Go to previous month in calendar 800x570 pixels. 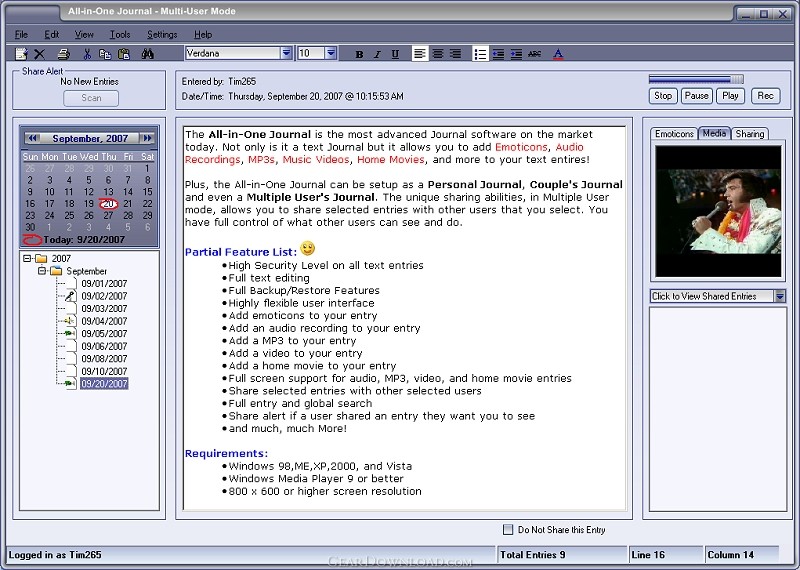(32, 138)
